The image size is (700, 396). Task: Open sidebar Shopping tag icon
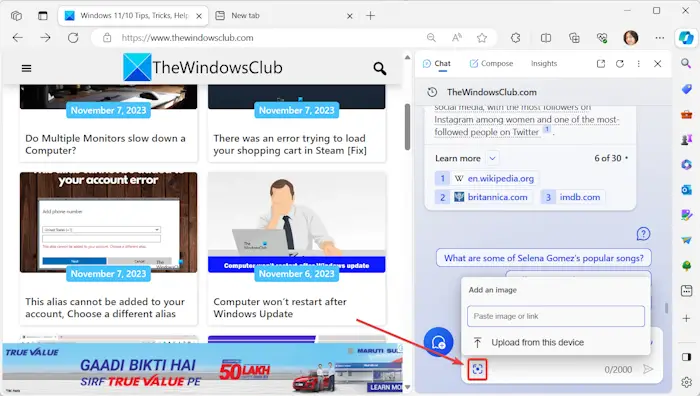coord(686,89)
